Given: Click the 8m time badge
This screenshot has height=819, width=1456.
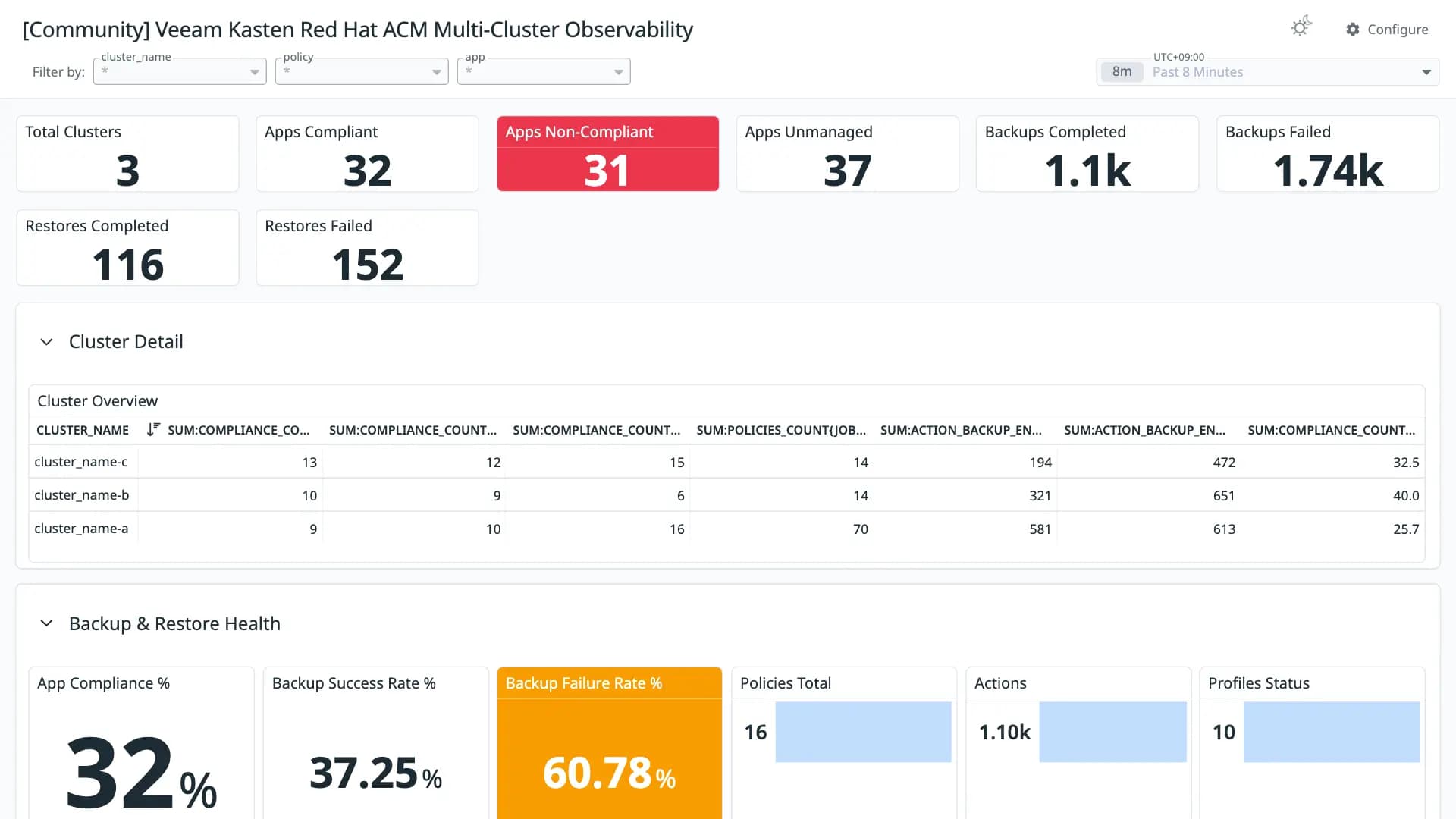Looking at the screenshot, I should (1122, 72).
